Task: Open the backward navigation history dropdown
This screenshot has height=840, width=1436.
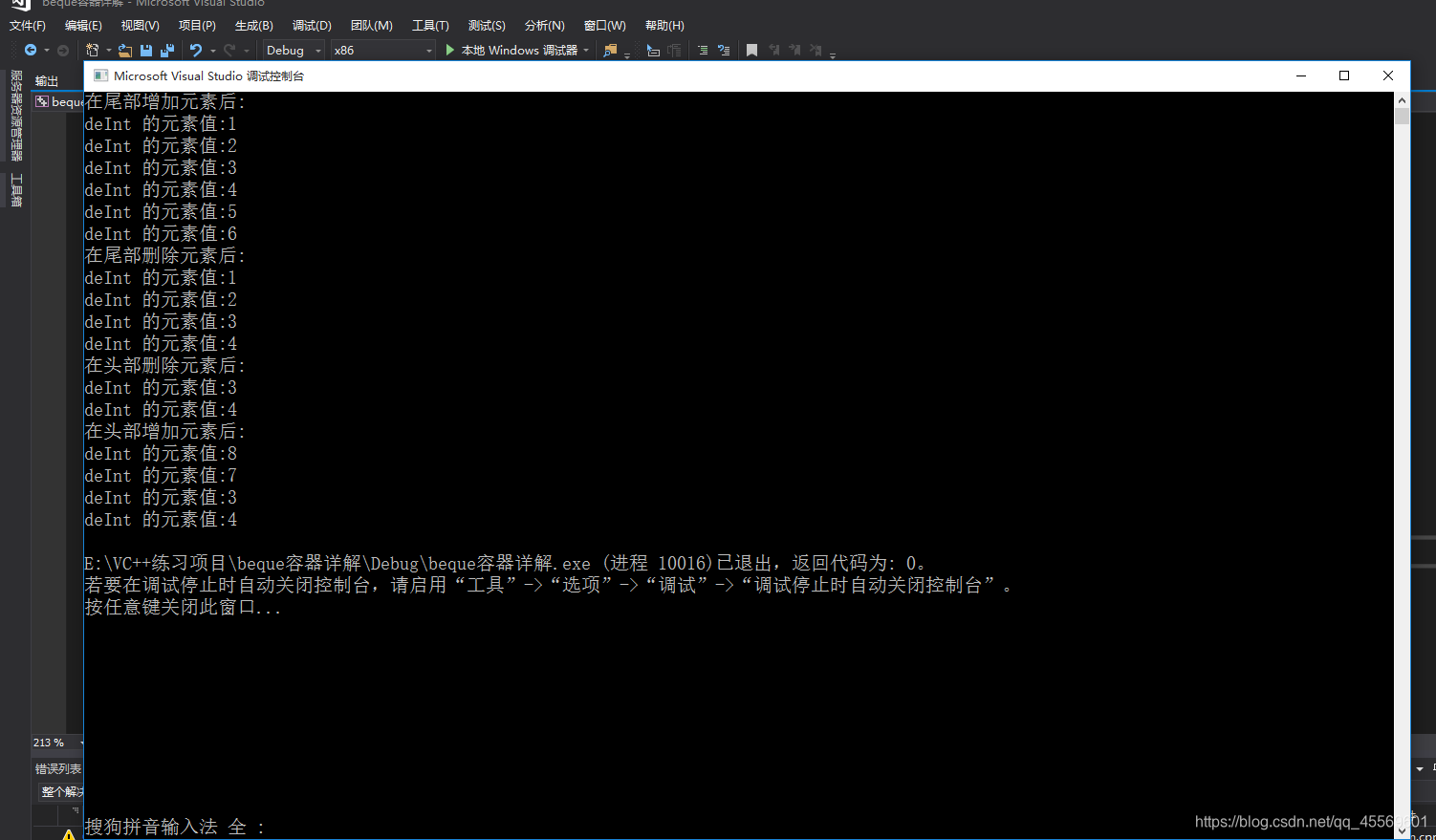Action: pyautogui.click(x=46, y=50)
